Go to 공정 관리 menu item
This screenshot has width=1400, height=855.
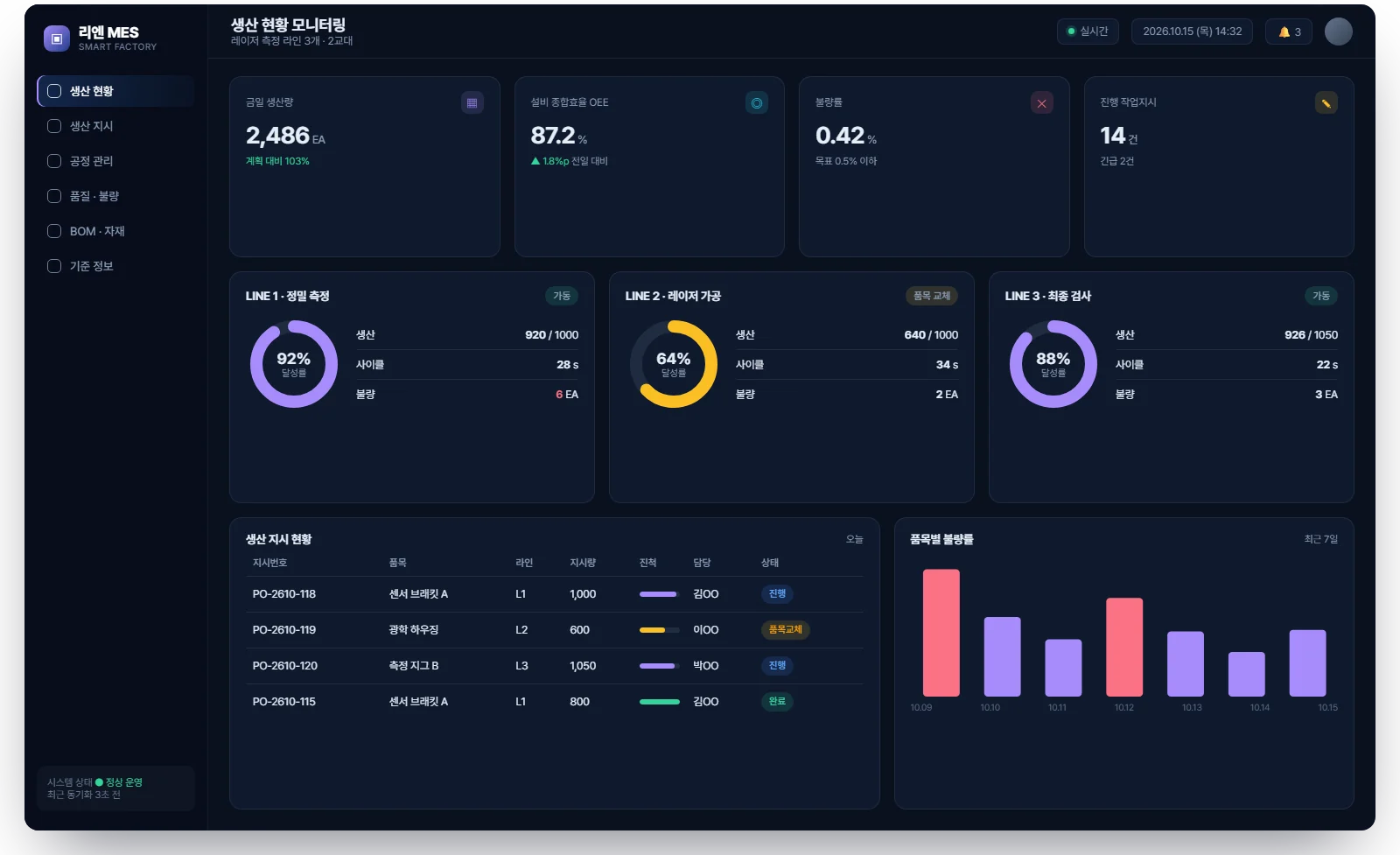coord(115,161)
